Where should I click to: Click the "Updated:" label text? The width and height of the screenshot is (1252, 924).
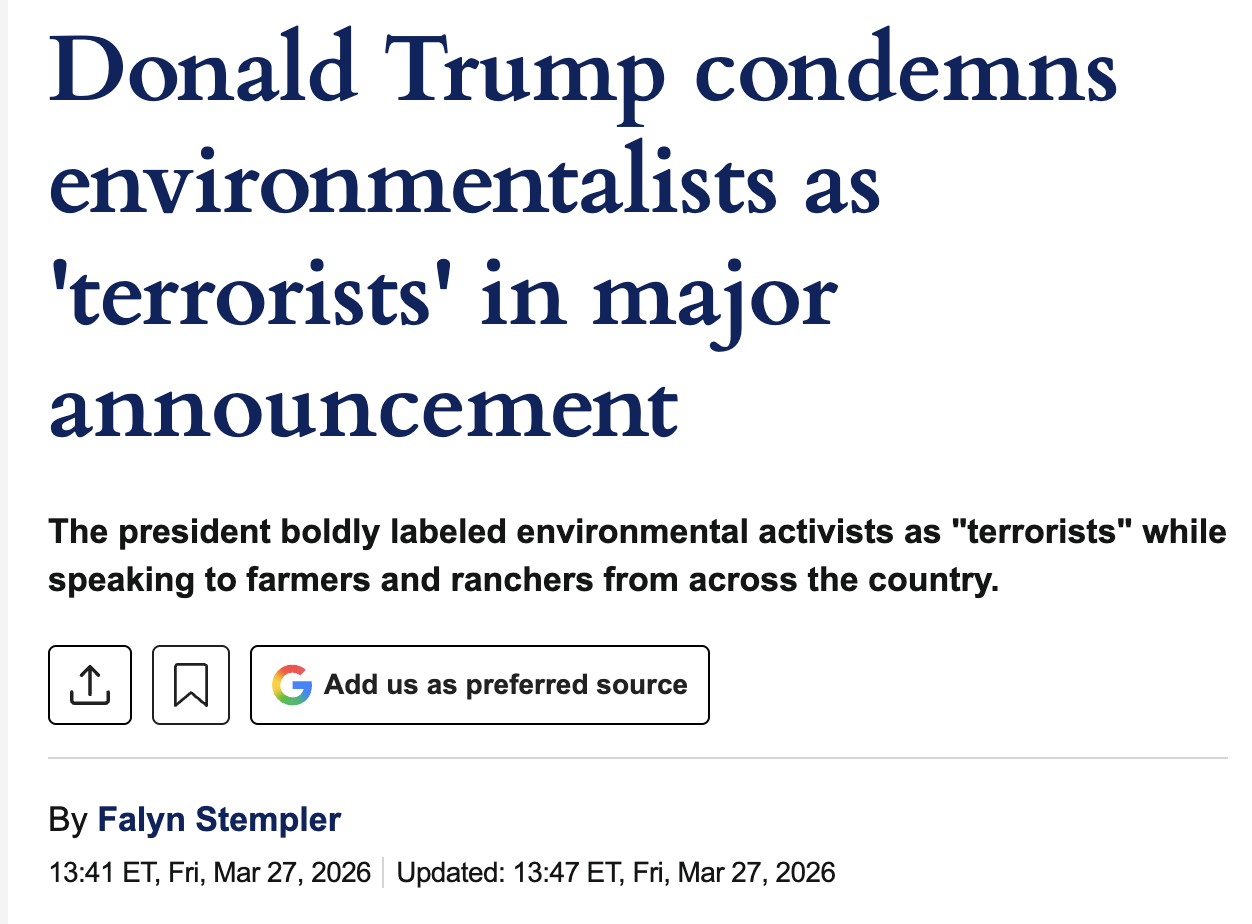[x=450, y=872]
